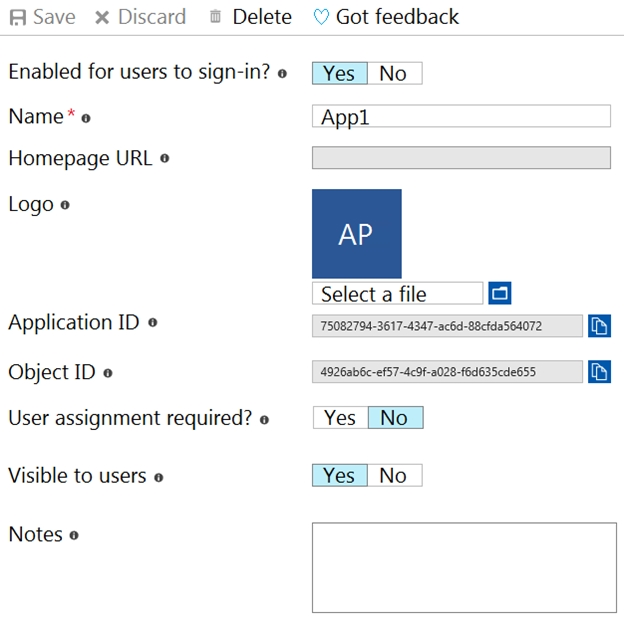Image resolution: width=624 pixels, height=619 pixels.
Task: Click inside the Notes text area
Action: click(464, 566)
